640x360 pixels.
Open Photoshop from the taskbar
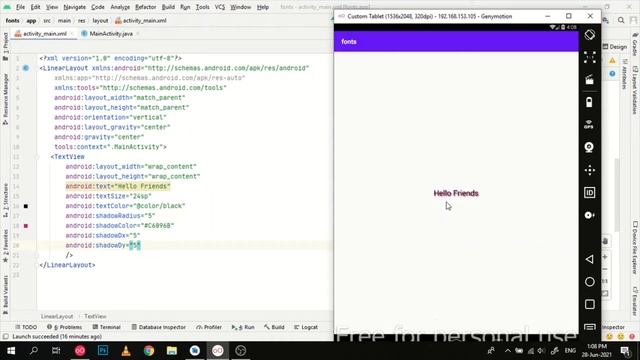(x=103, y=351)
